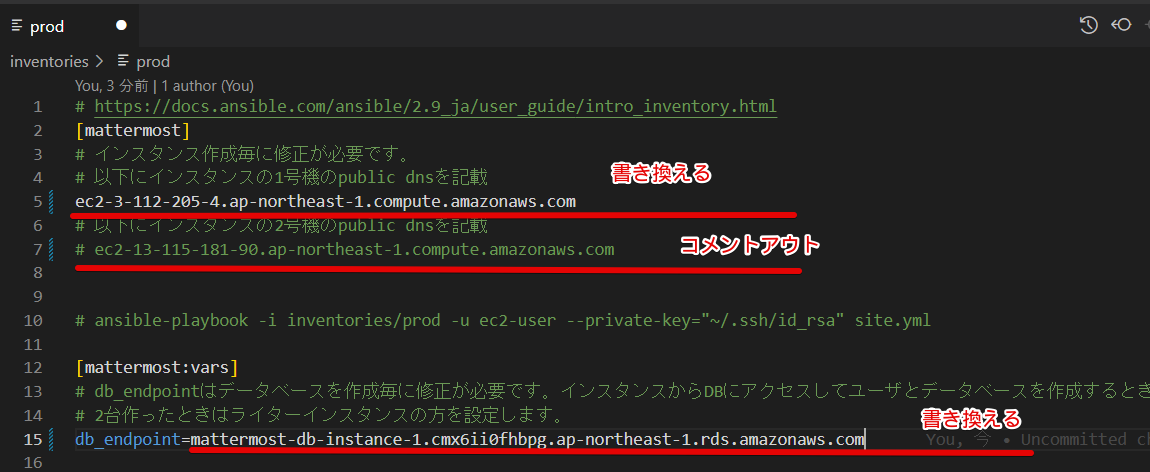Go to previous change arrow icon
Screen dimensions: 1150x472
(1121, 26)
